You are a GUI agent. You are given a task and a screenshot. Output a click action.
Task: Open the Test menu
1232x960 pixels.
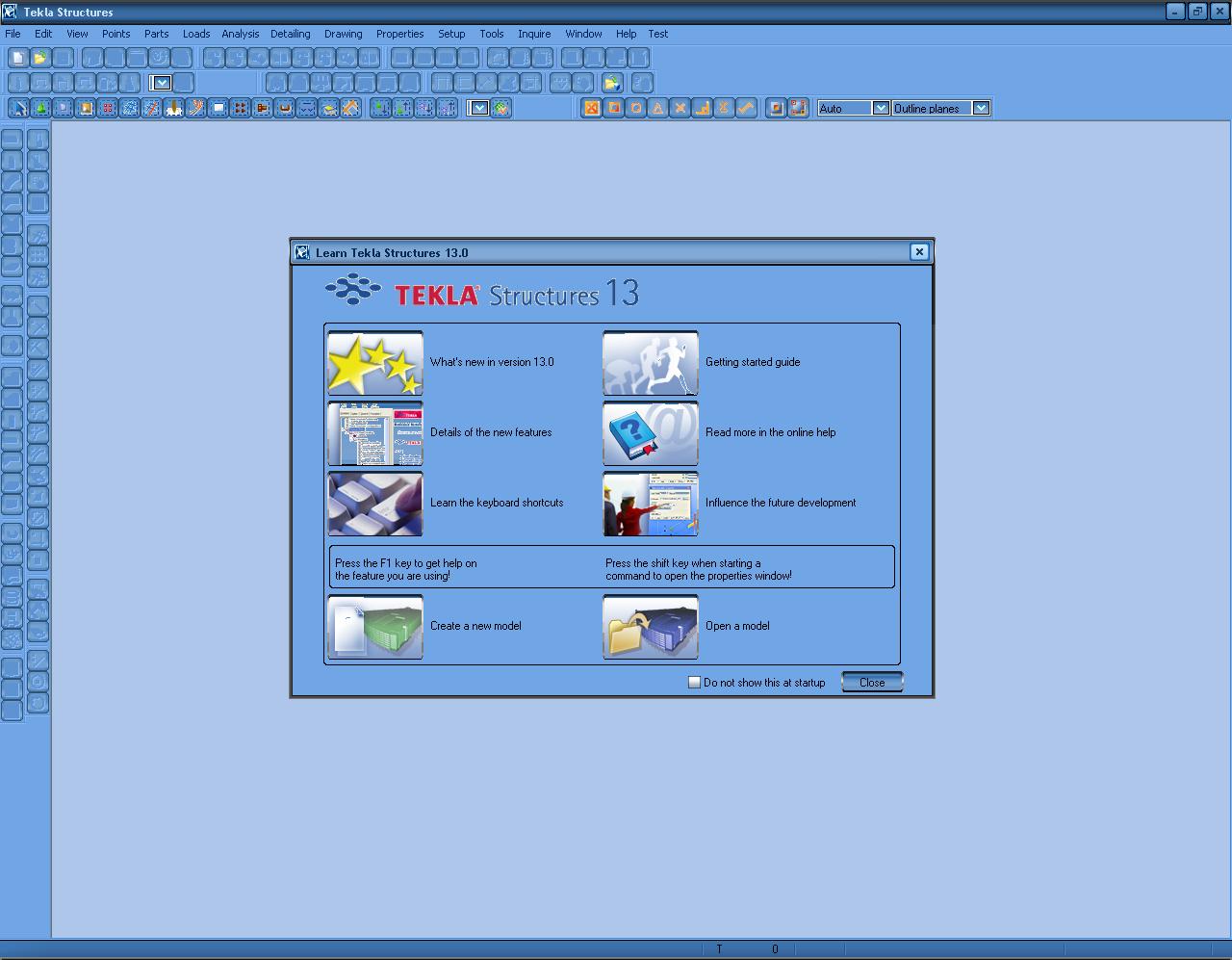point(657,34)
